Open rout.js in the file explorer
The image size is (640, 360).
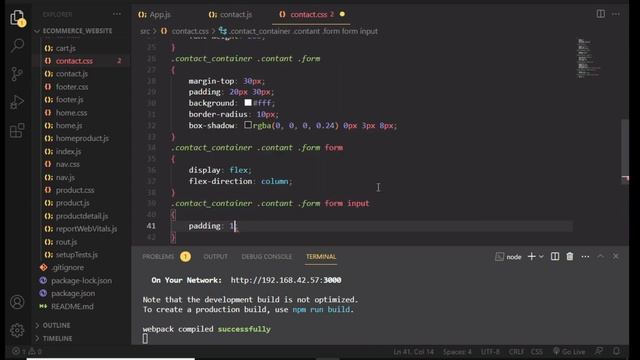pyautogui.click(x=66, y=242)
